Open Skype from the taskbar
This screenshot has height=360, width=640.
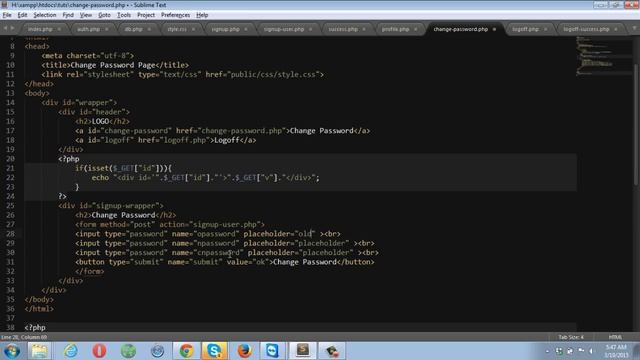214,351
